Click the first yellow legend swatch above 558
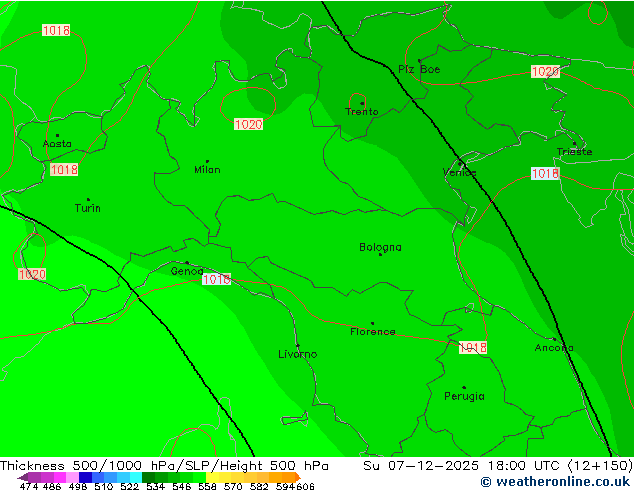Viewport: 634px width, 490px height. [x=212, y=477]
